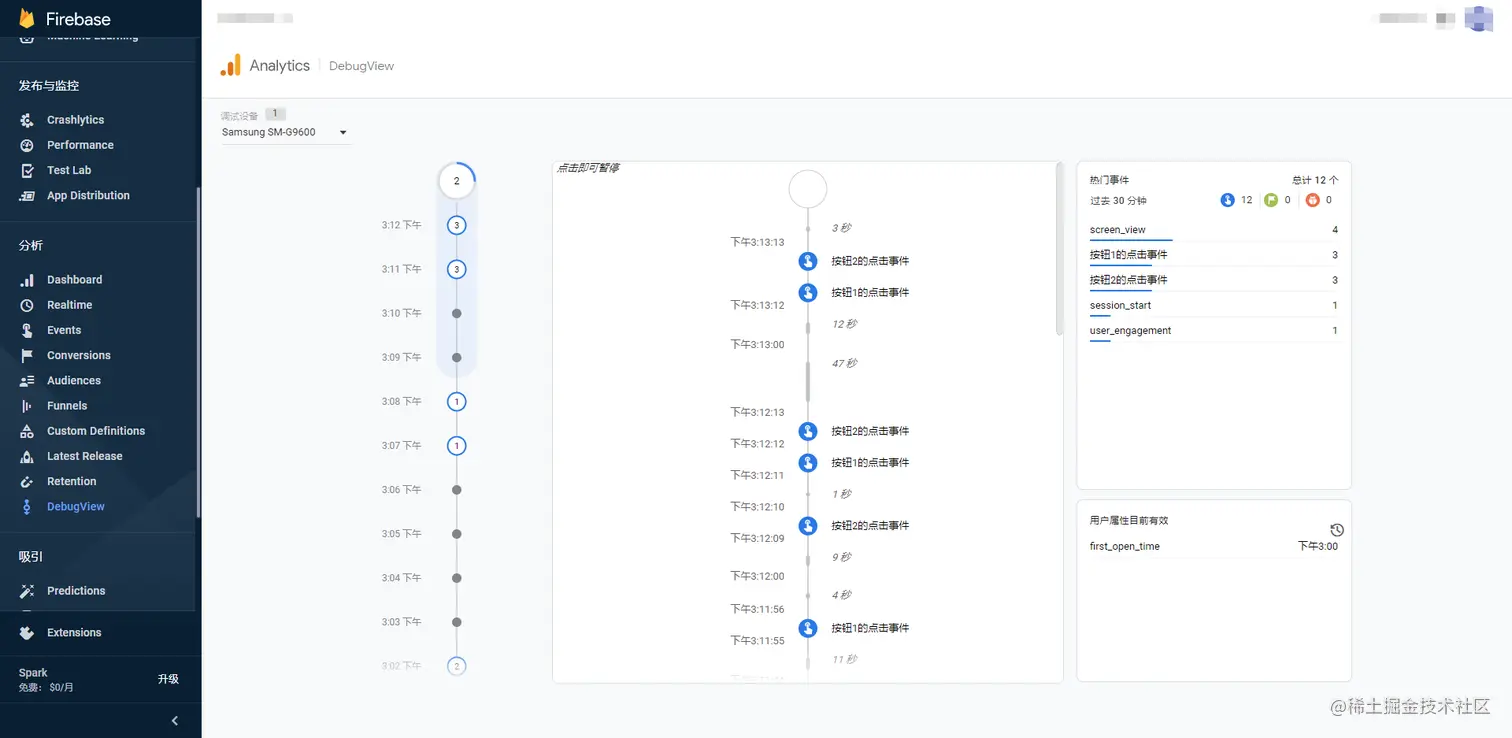The width and height of the screenshot is (1512, 738).
Task: Click the 升级 upgrade button
Action: point(168,679)
